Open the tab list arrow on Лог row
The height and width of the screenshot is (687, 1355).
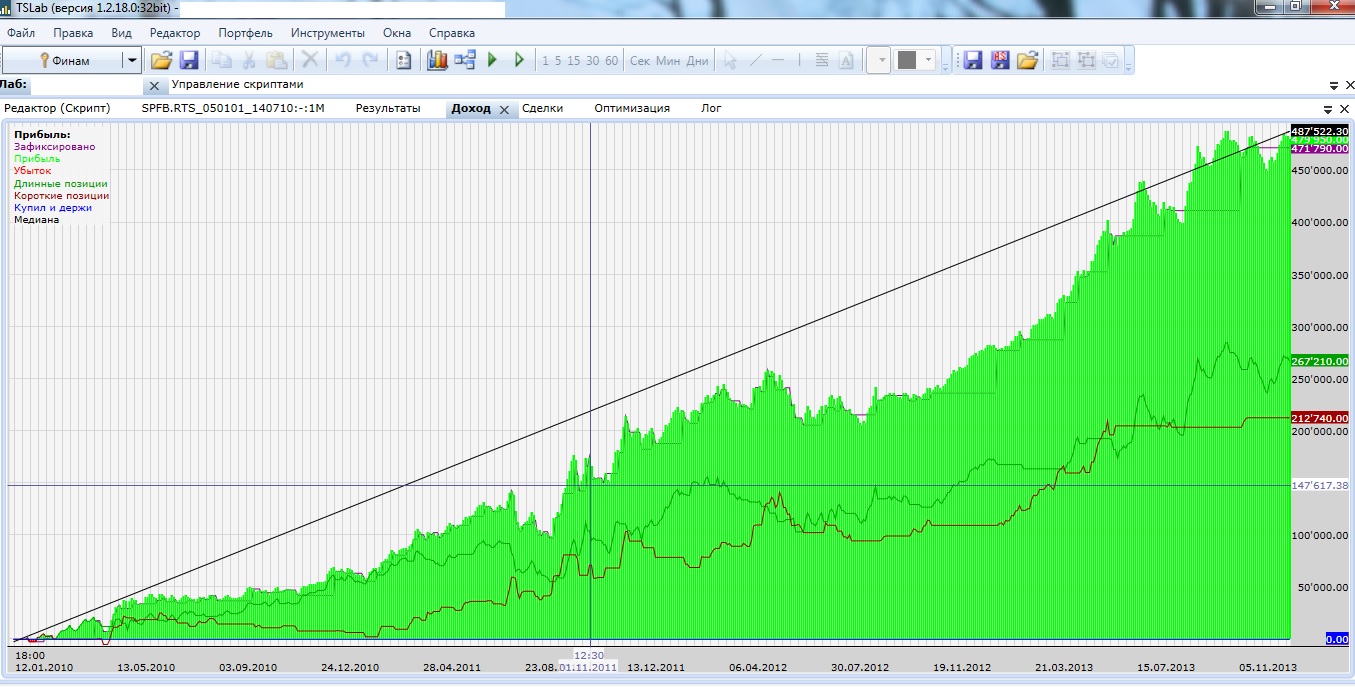1328,108
